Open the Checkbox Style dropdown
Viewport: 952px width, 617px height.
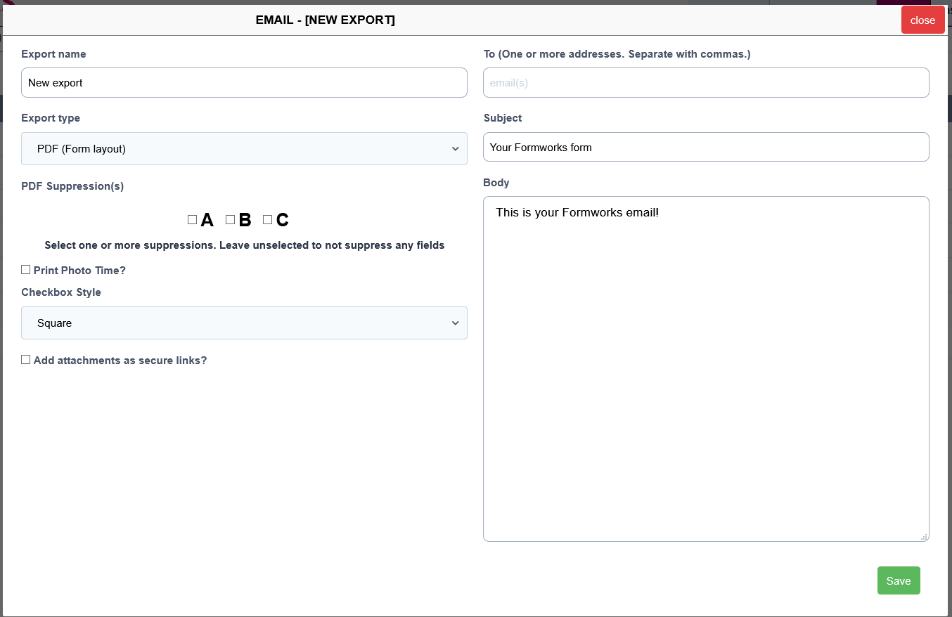point(244,323)
